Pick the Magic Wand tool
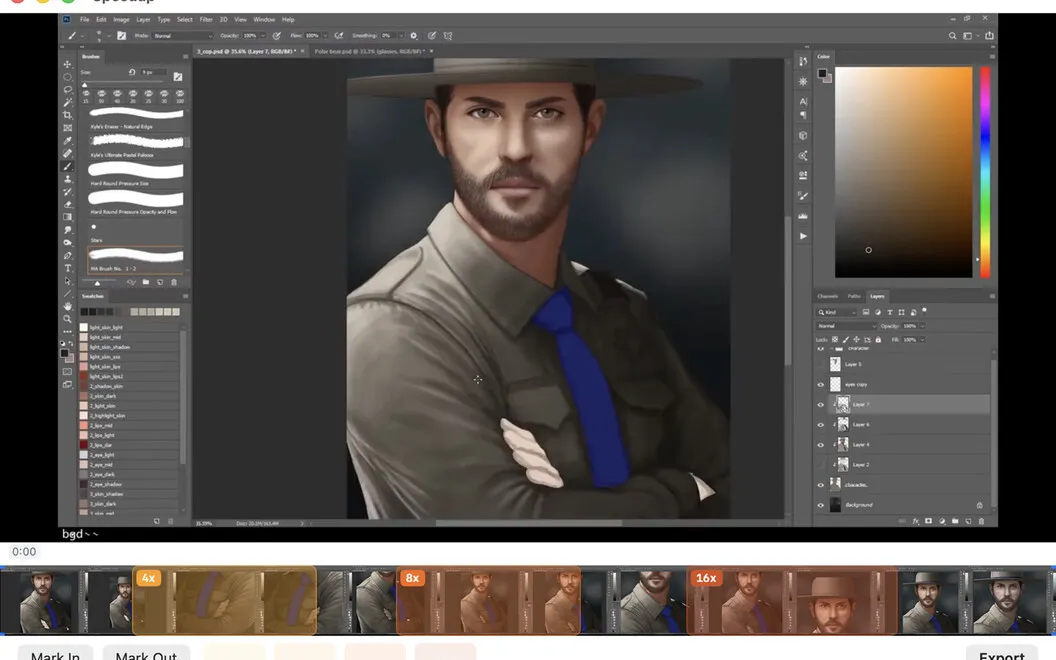1056x660 pixels. pos(67,102)
